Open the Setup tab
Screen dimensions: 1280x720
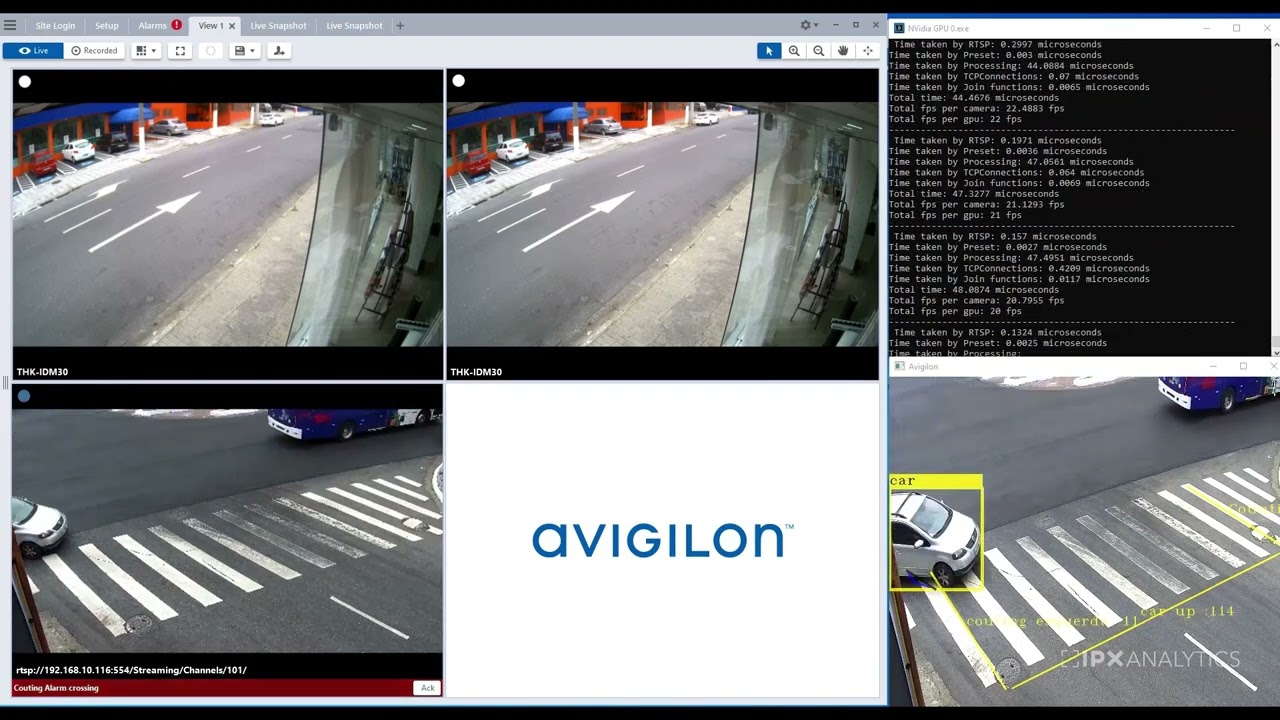(x=106, y=25)
